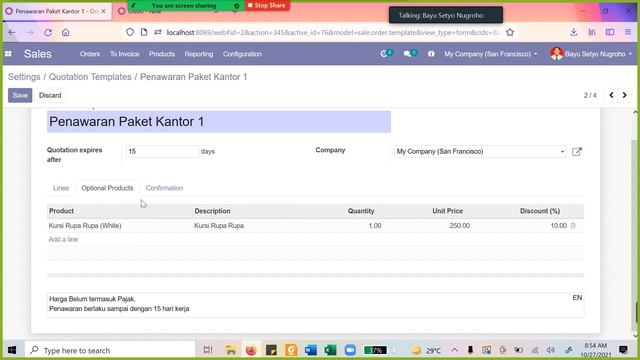Click Stop Share button
This screenshot has height=360, width=640.
[267, 5]
